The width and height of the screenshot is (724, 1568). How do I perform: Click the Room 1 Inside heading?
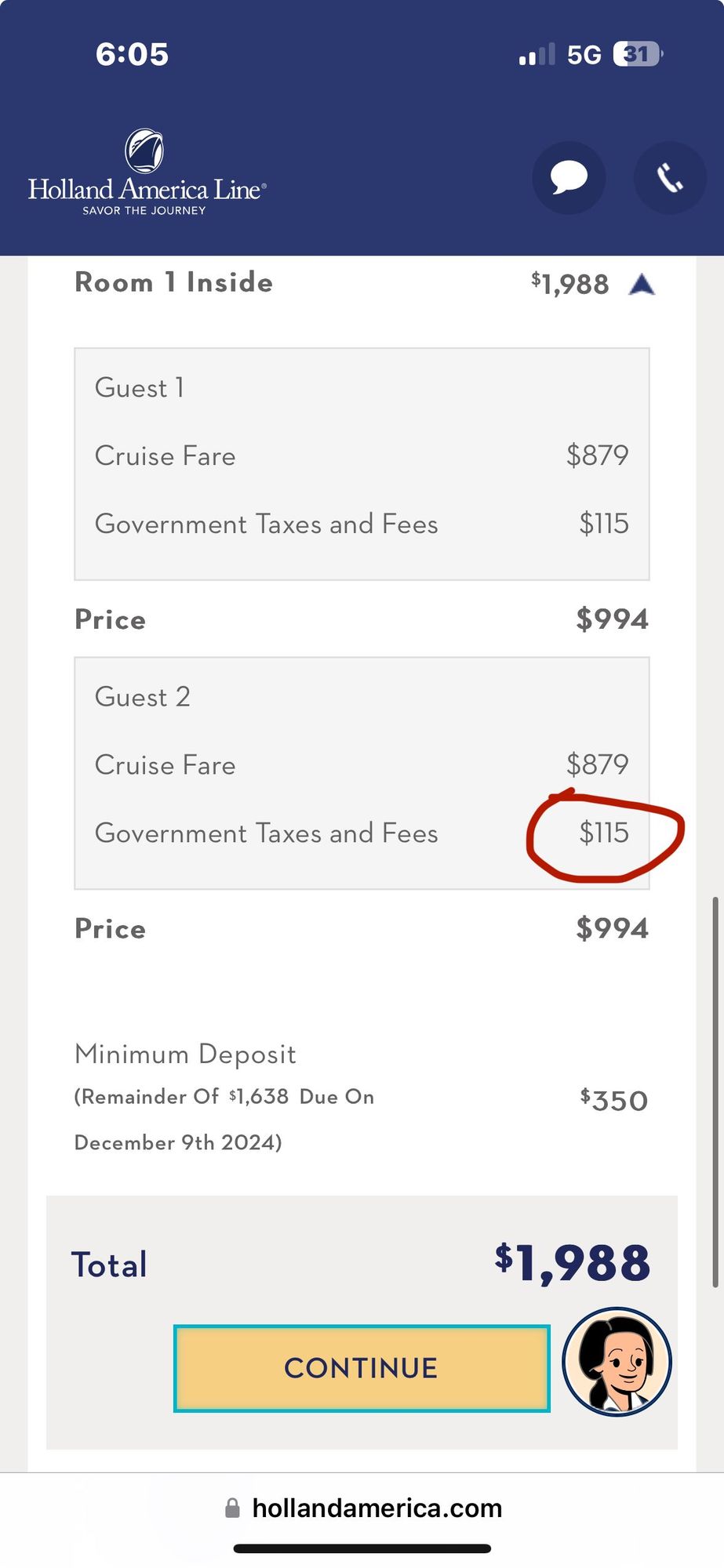(173, 282)
